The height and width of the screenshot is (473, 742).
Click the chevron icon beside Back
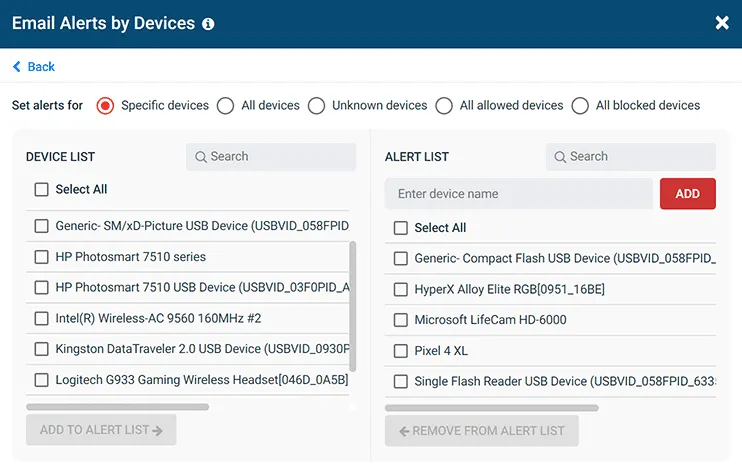(17, 67)
